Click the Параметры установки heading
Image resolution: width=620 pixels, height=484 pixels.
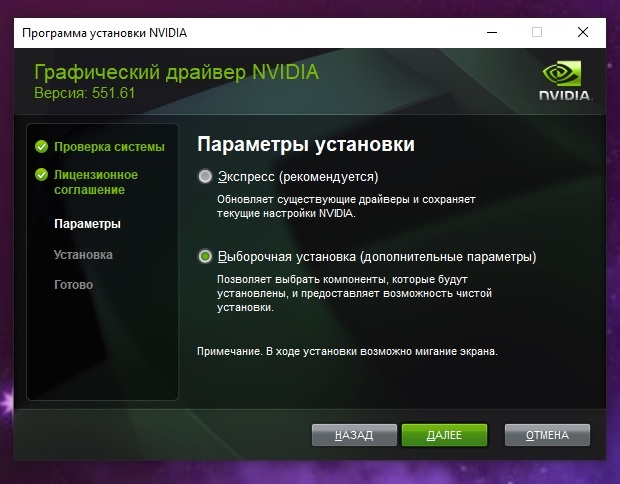[x=306, y=144]
